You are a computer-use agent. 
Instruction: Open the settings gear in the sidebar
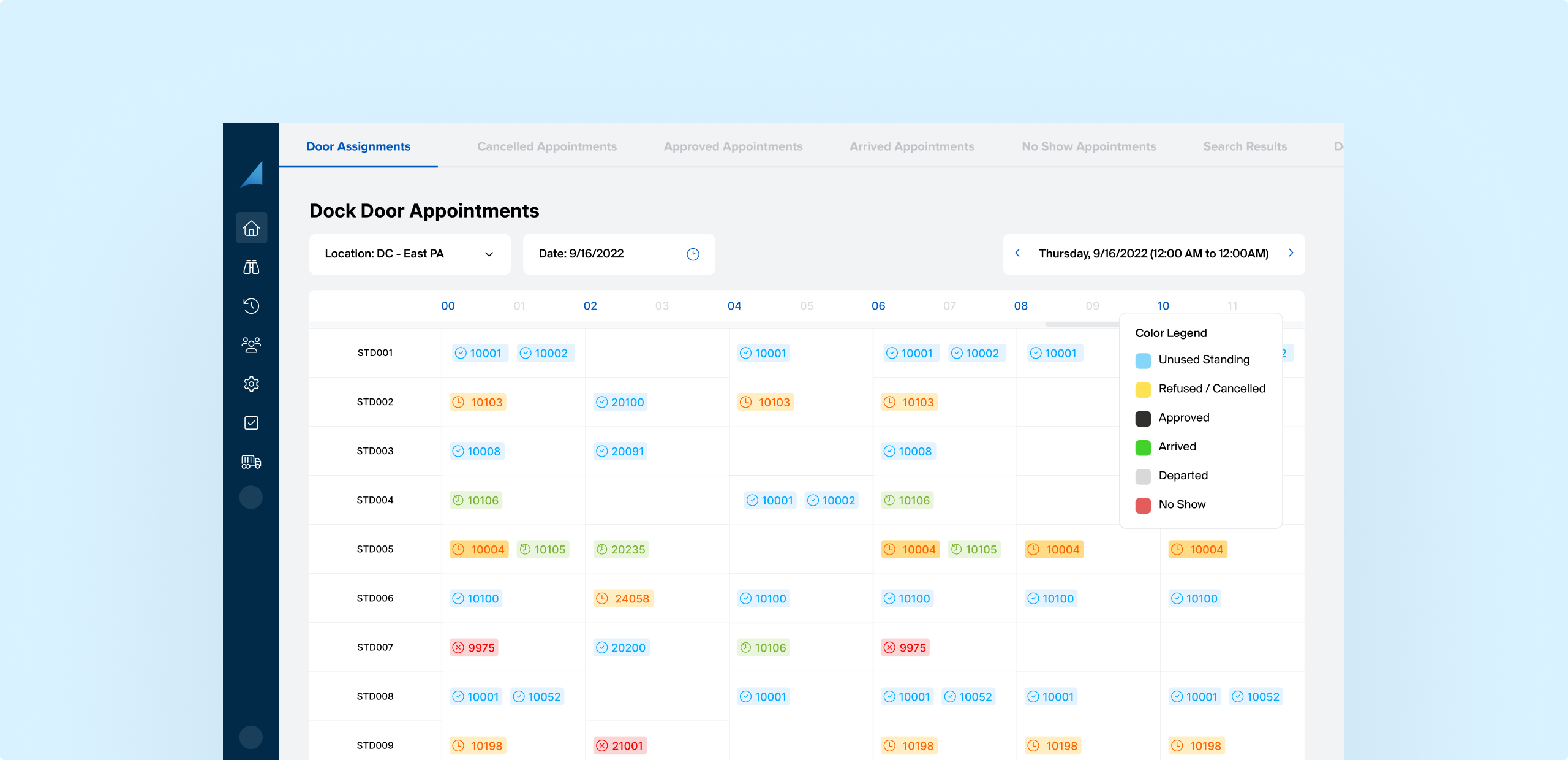click(x=251, y=384)
